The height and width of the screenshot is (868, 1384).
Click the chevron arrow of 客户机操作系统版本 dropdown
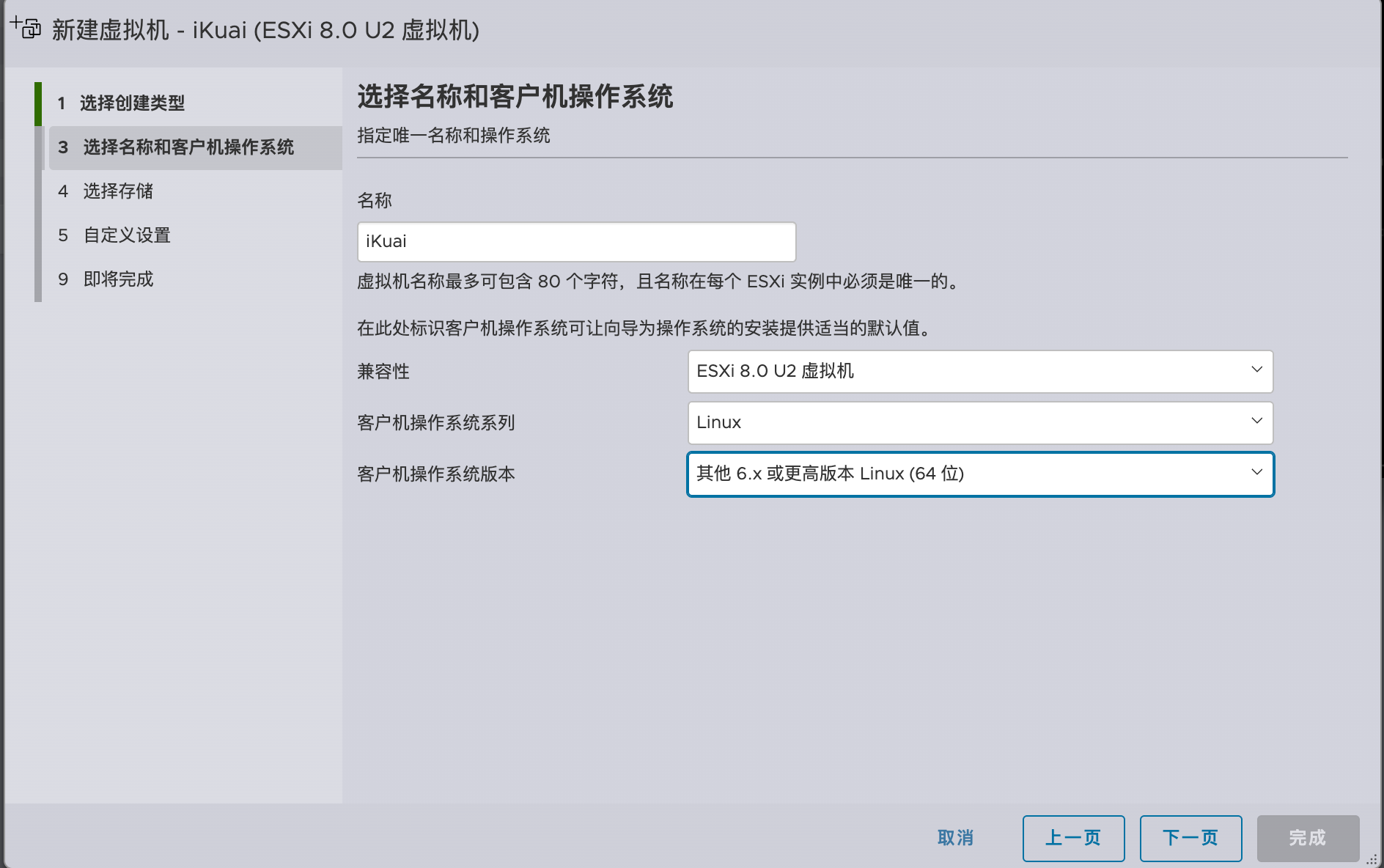tap(1256, 472)
